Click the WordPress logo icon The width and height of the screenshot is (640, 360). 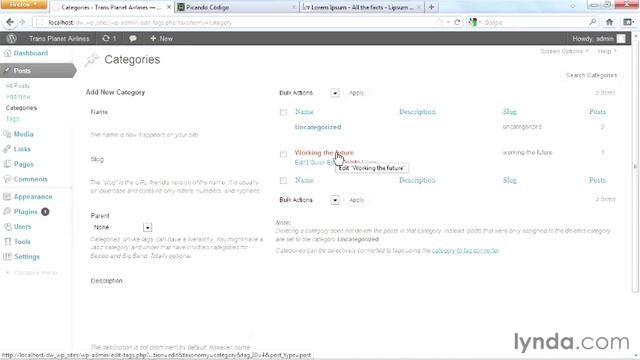point(11,38)
